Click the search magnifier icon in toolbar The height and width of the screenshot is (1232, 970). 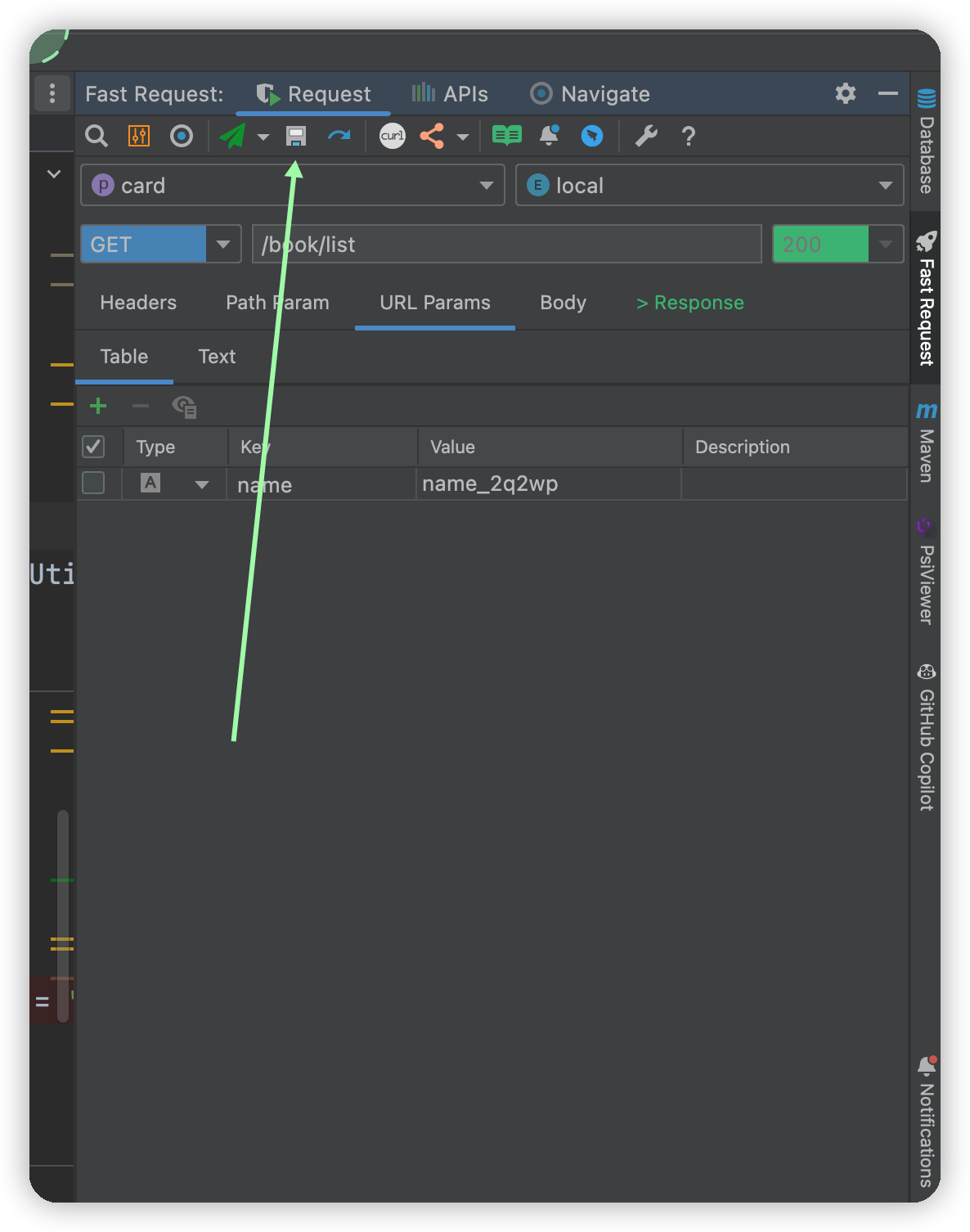tap(97, 136)
